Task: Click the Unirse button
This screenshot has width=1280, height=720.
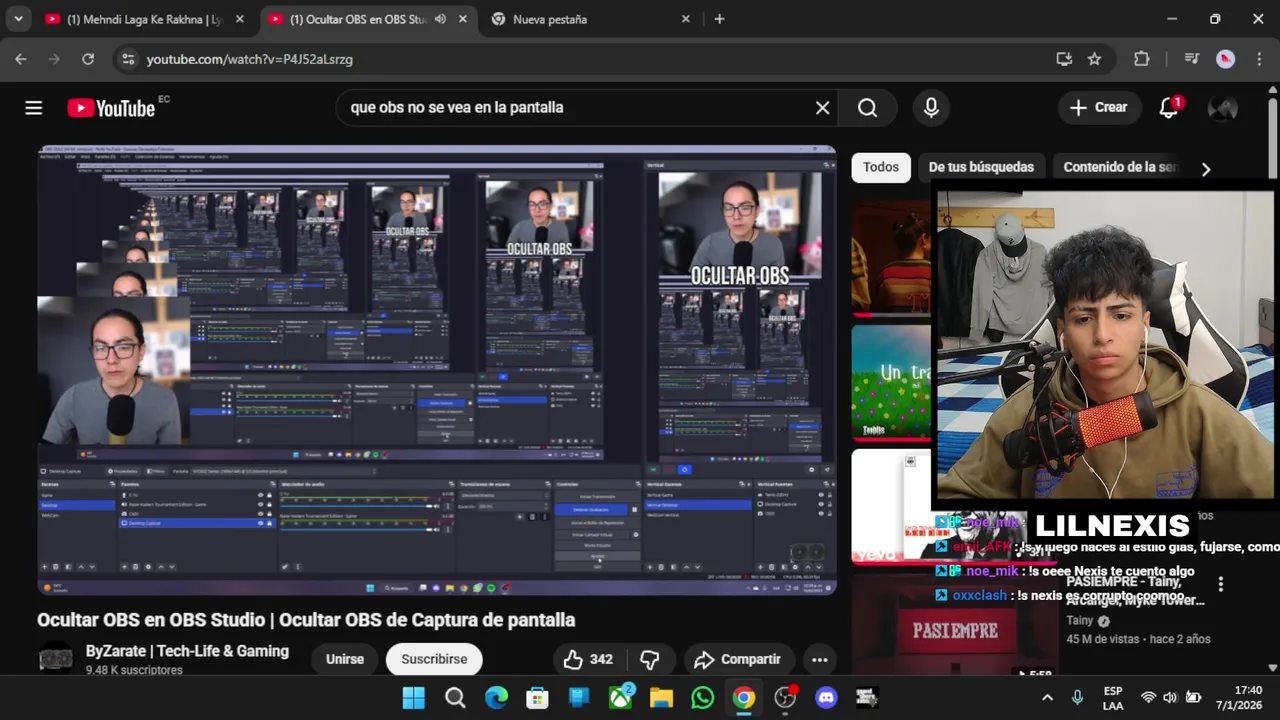Action: tap(345, 659)
